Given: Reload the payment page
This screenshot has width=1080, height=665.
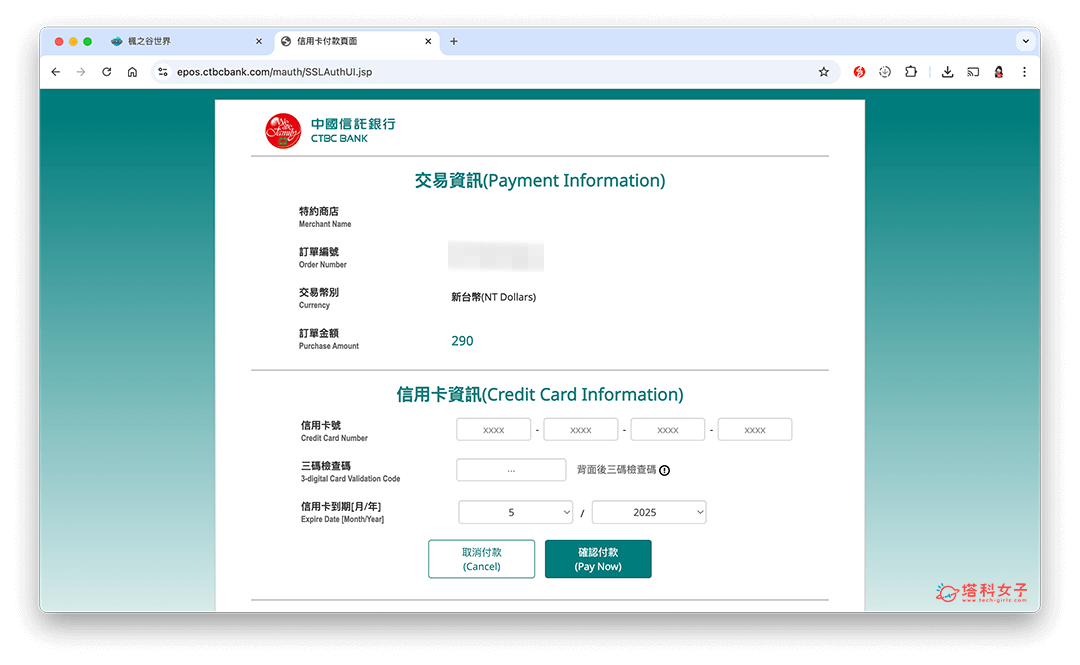Looking at the screenshot, I should pos(107,72).
